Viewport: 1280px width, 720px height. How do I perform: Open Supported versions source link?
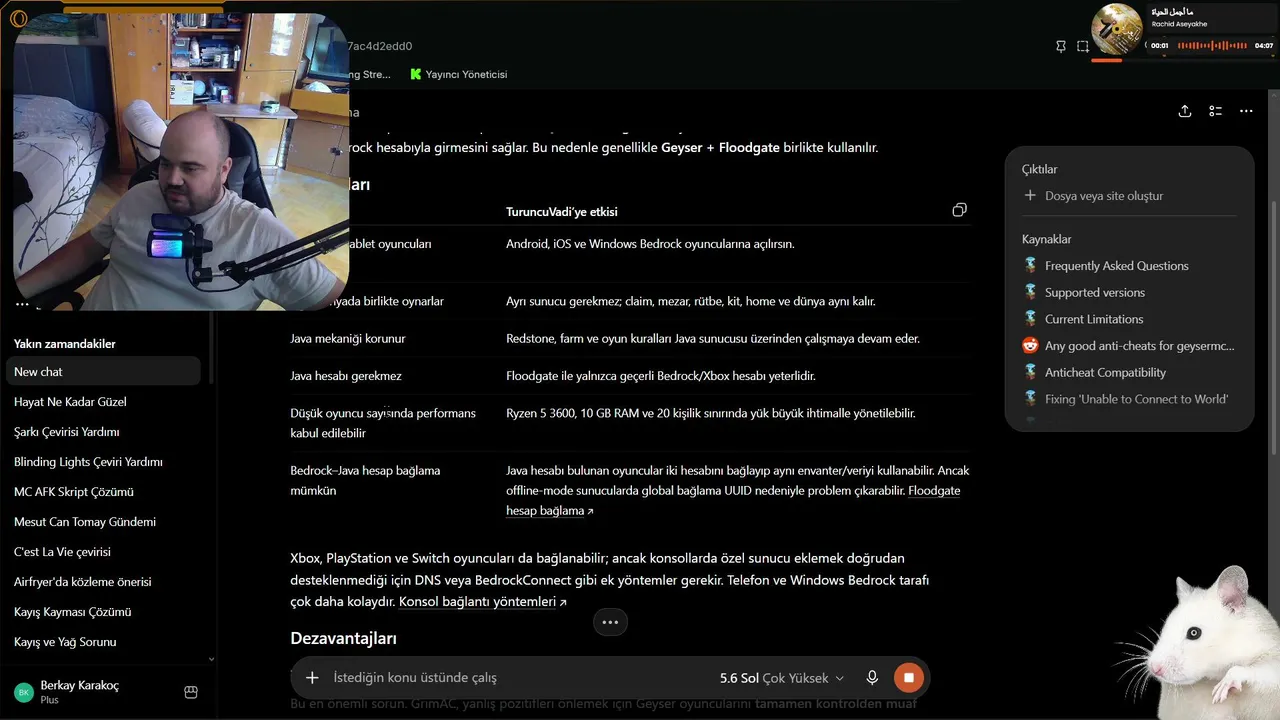point(1095,293)
